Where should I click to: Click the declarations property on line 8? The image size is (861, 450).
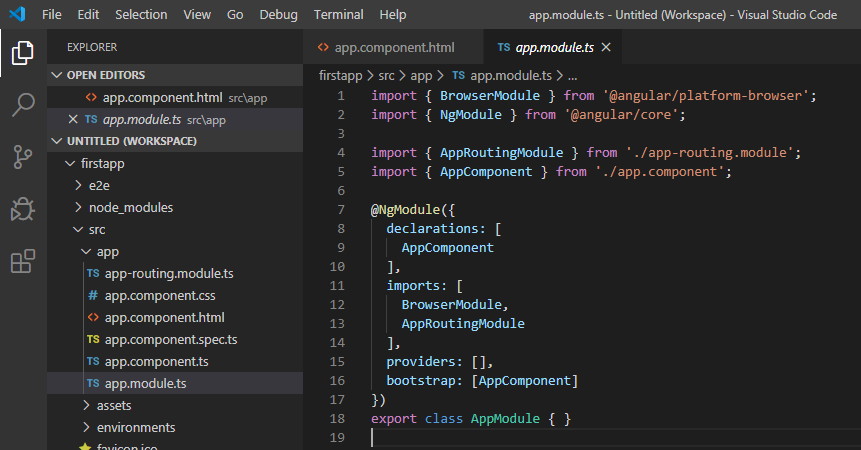(432, 228)
